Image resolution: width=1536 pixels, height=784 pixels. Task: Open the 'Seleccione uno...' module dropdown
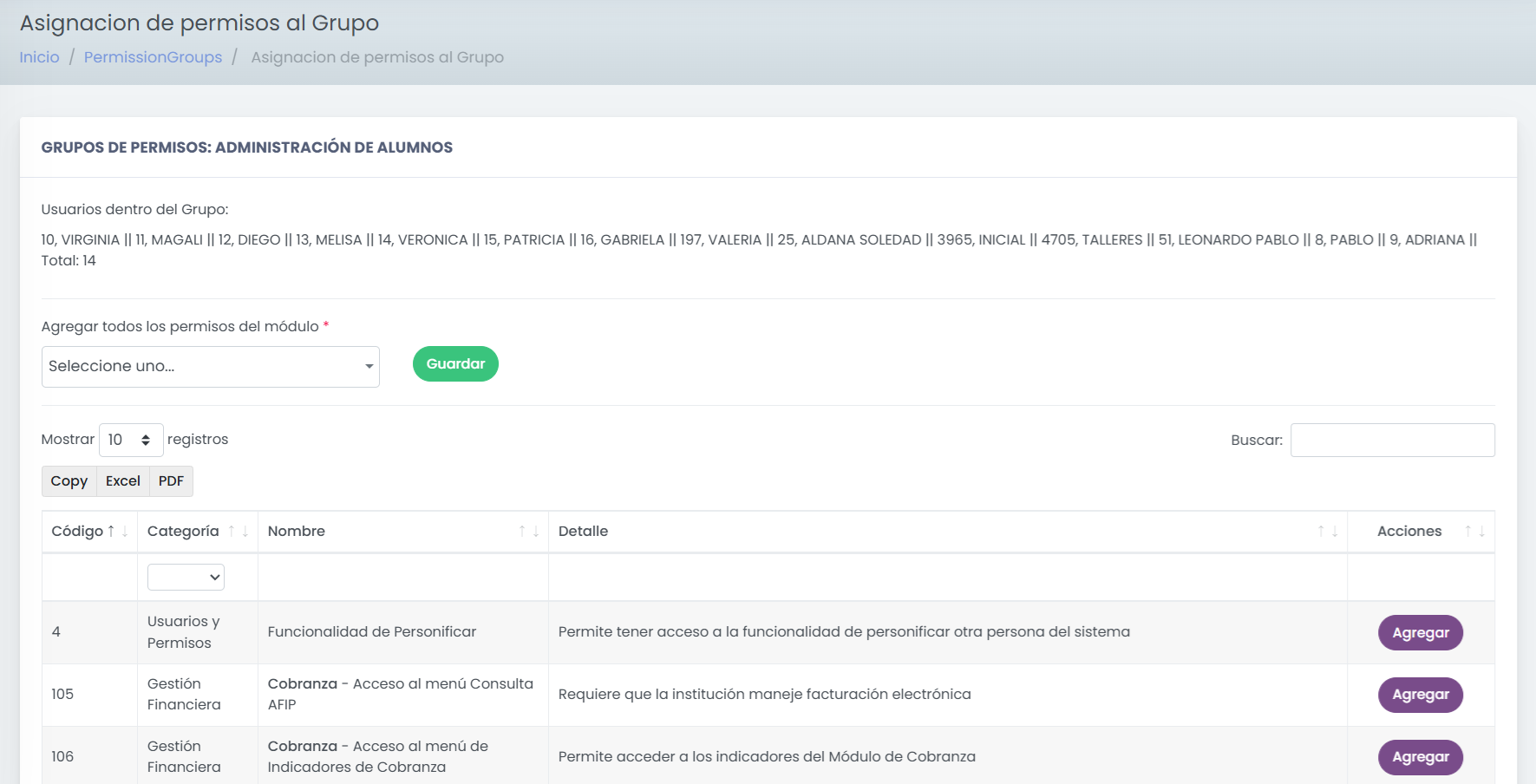(211, 366)
